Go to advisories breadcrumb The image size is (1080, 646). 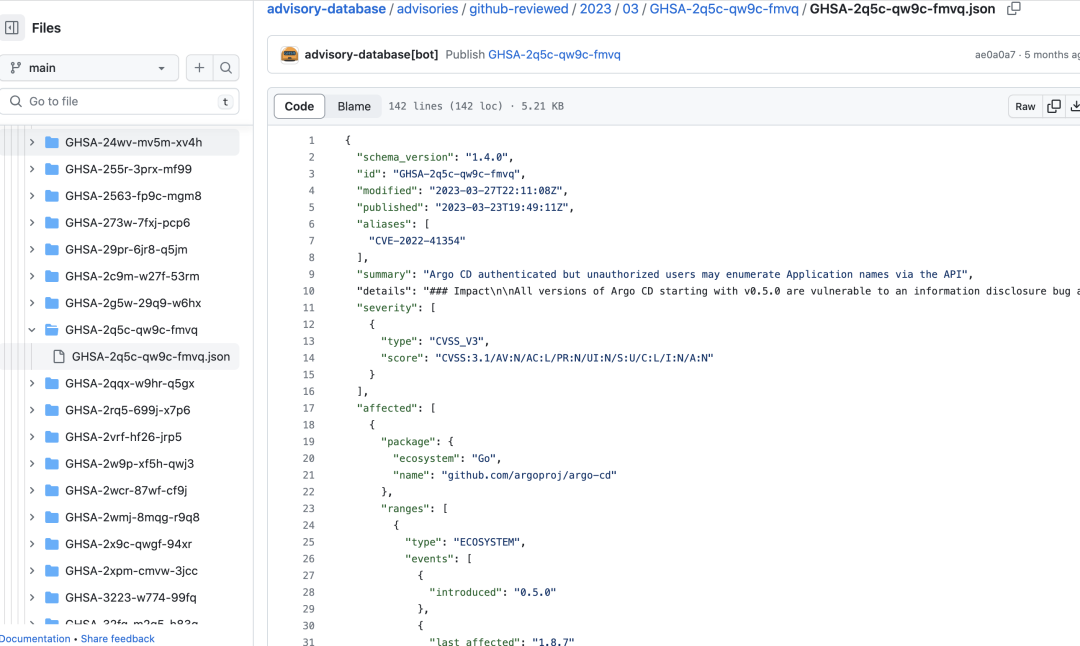pos(427,9)
